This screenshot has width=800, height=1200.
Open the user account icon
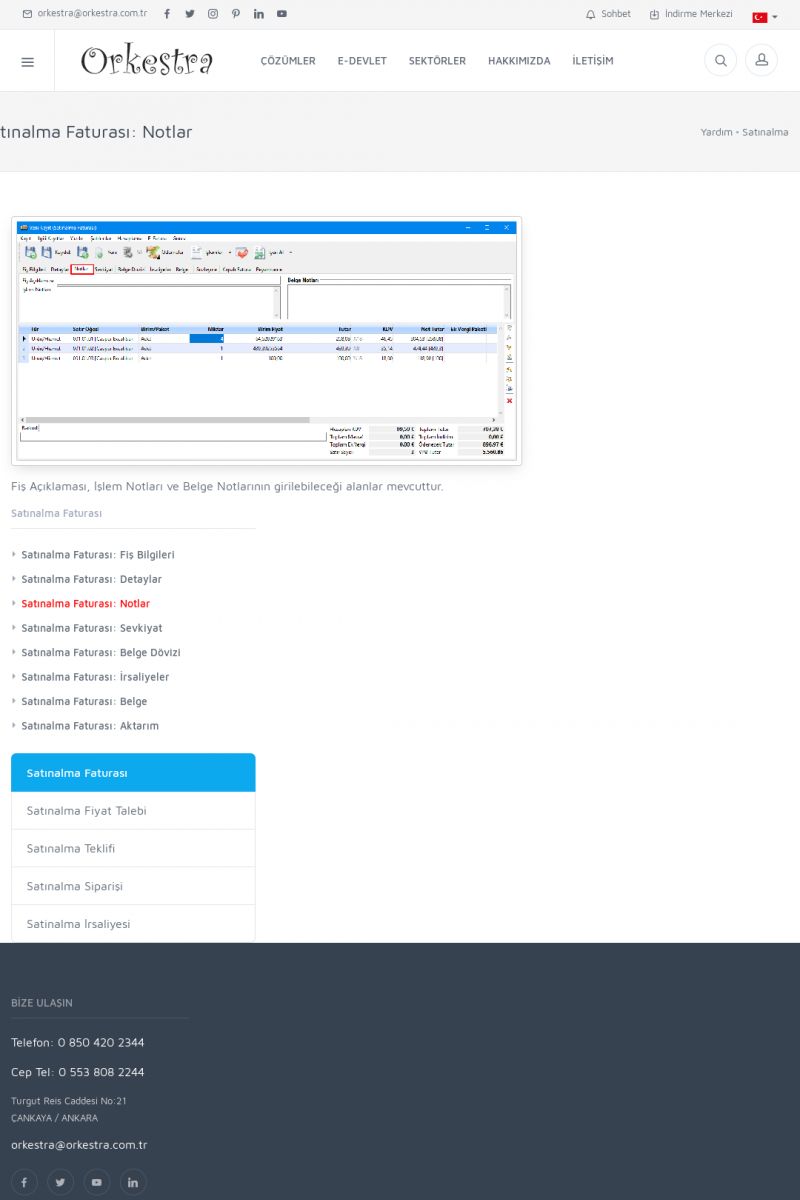761,61
